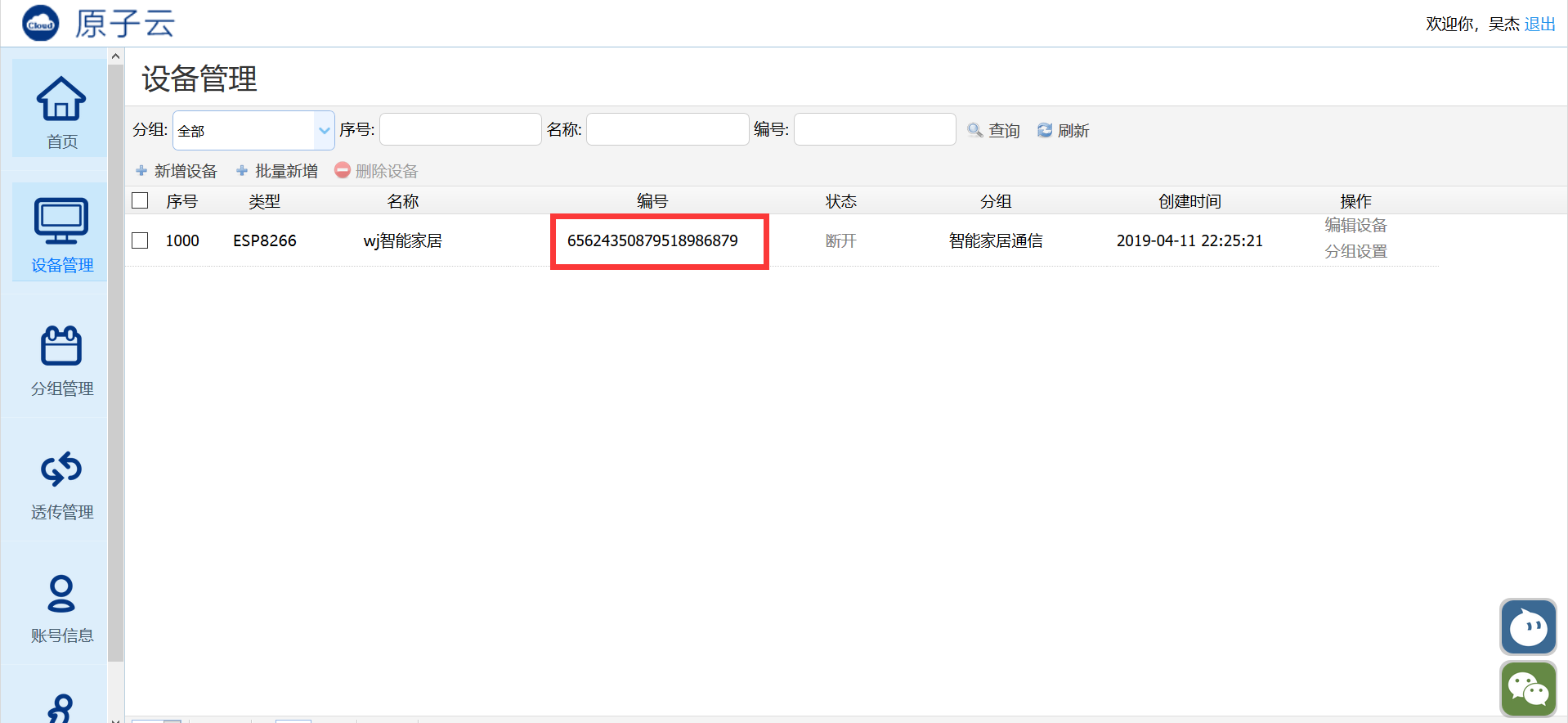Click the serial number 1000 cell
Viewport: 1568px width, 723px height.
pyautogui.click(x=181, y=240)
